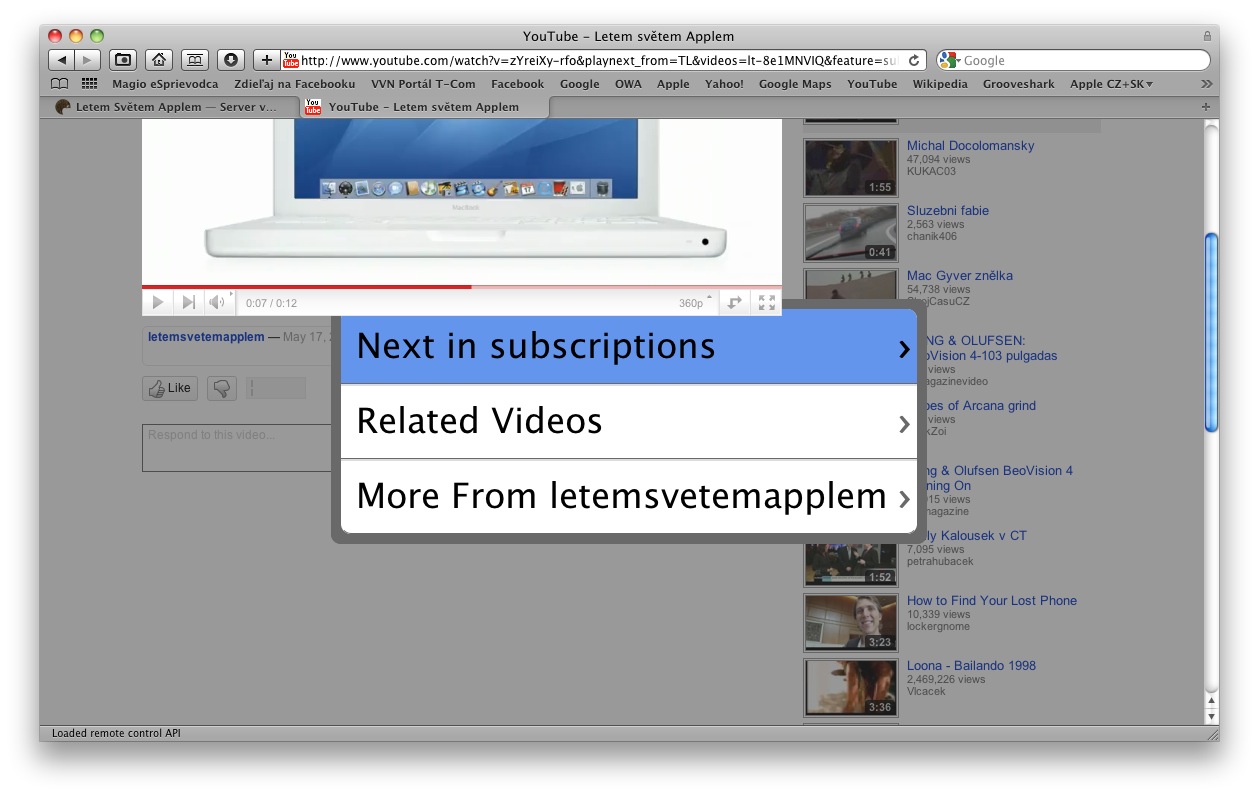
Task: Add bookmark with the plus button
Action: [x=266, y=60]
